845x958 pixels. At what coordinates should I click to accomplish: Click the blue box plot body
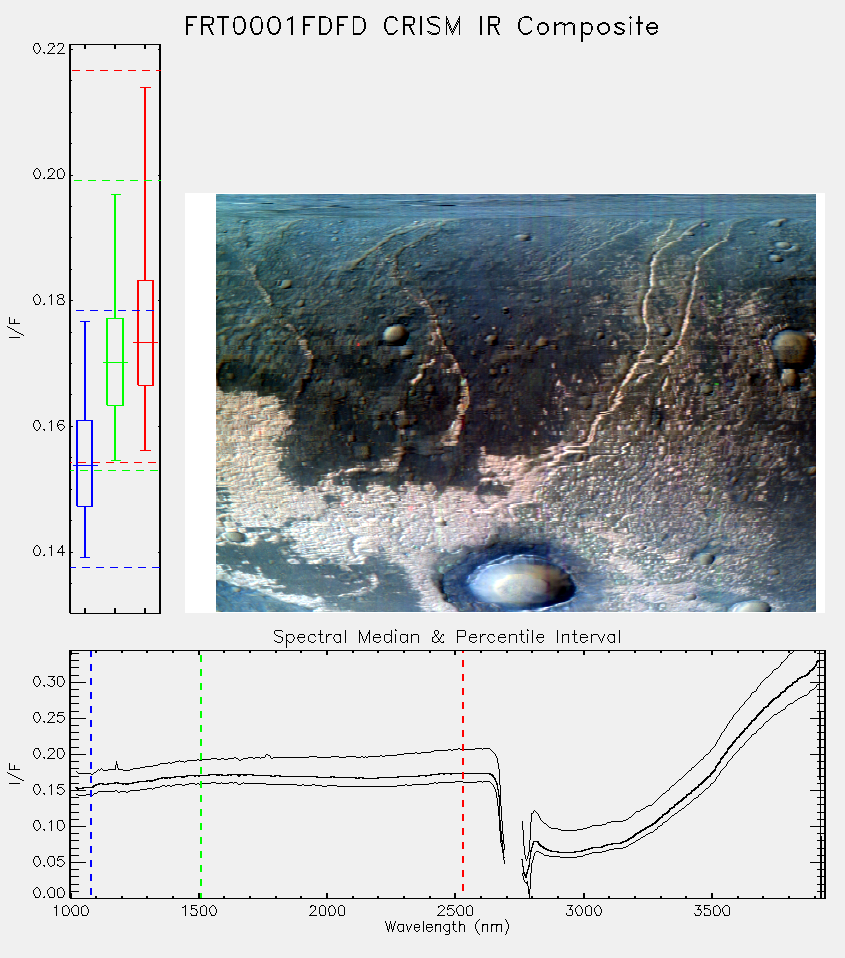coord(84,463)
